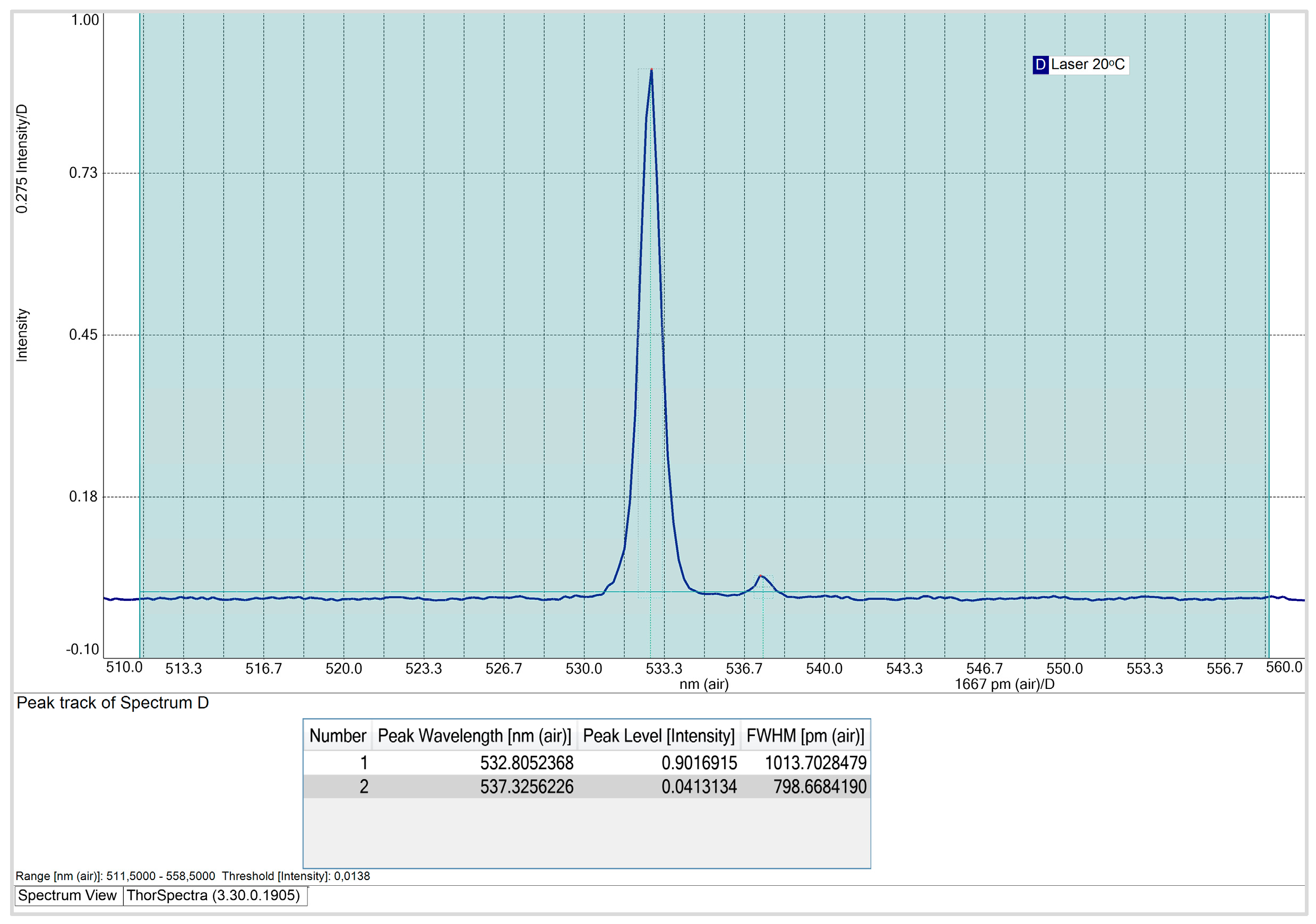Click the 1.00 top intensity axis label

tap(85, 20)
